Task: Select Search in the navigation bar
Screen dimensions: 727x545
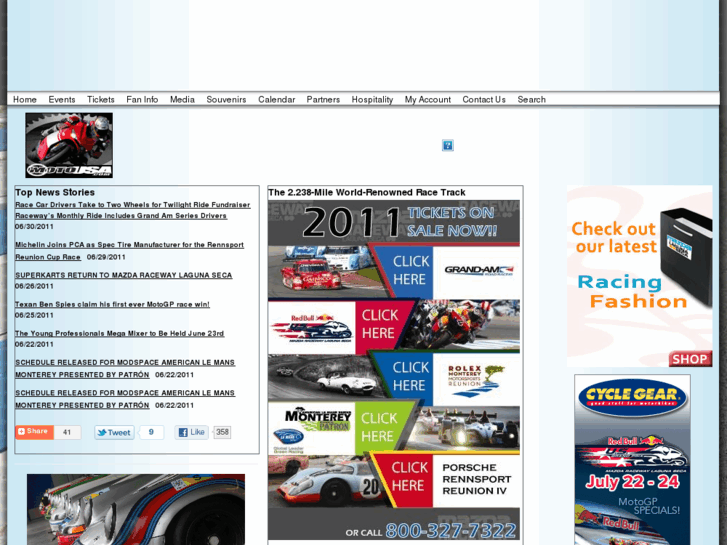Action: [x=531, y=99]
